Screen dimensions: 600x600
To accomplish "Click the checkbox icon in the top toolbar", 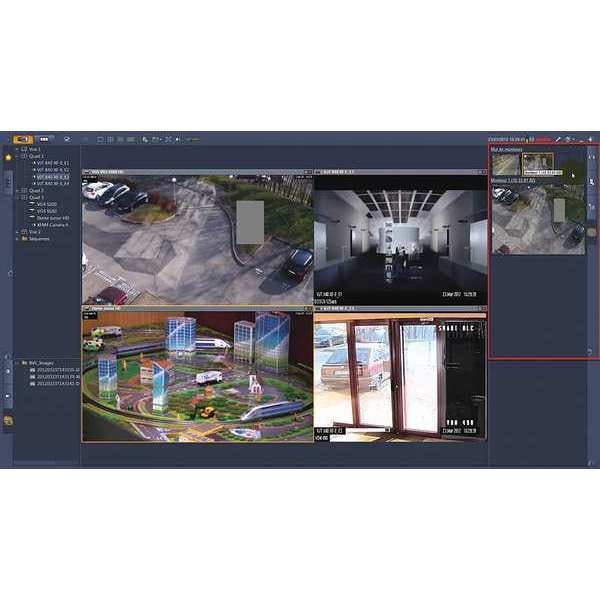I will pos(66,139).
